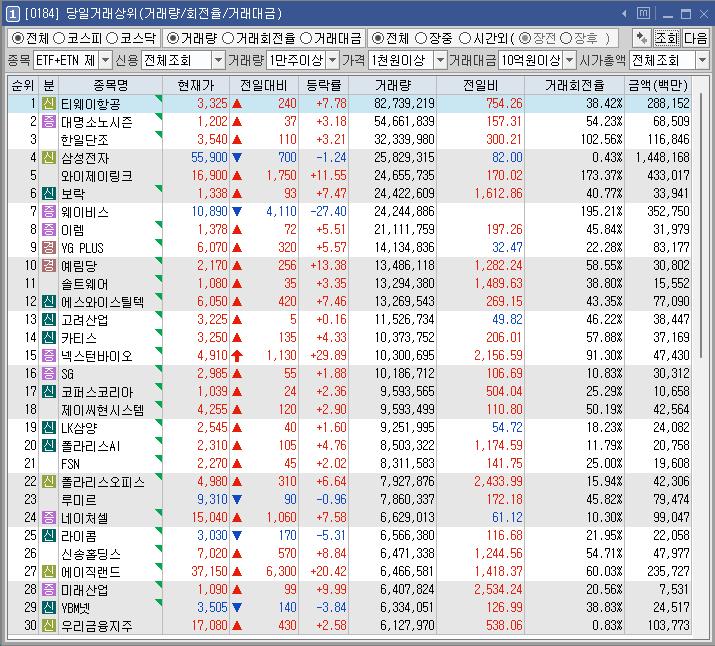Viewport: 715px width, 646px height.
Task: Click the 다음 next button
Action: click(695, 38)
